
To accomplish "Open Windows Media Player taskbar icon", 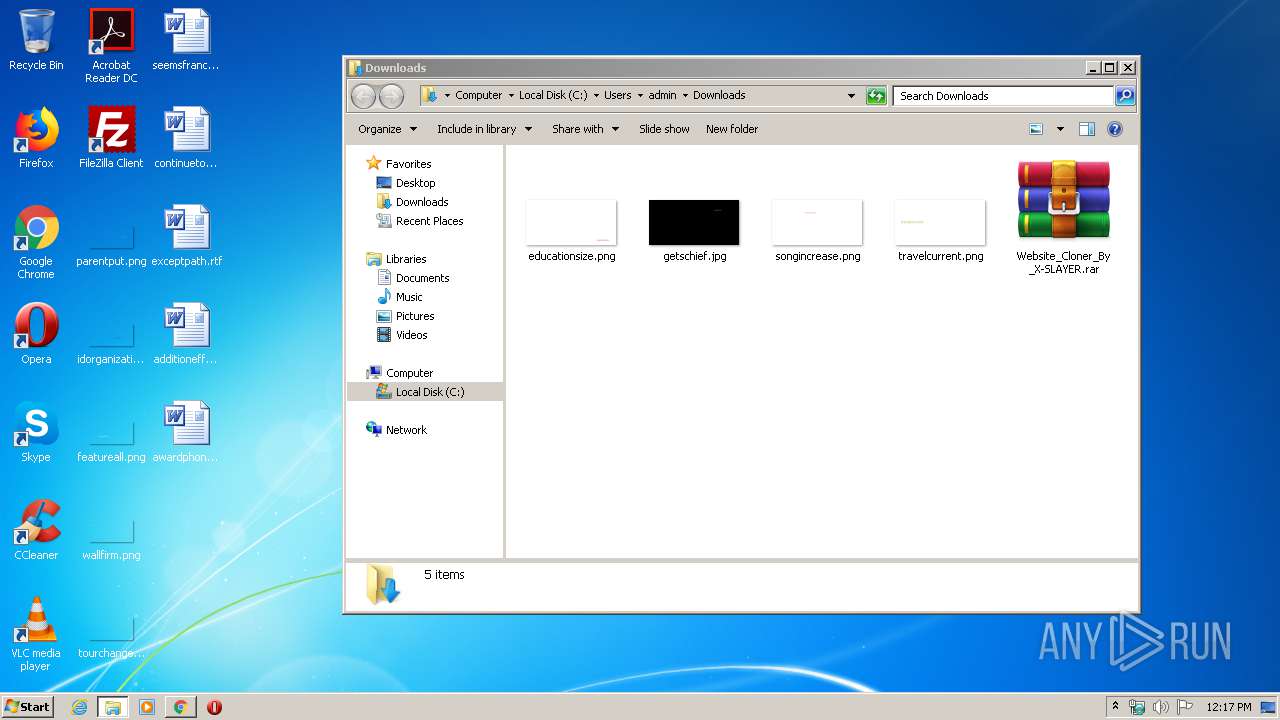I will 147,707.
